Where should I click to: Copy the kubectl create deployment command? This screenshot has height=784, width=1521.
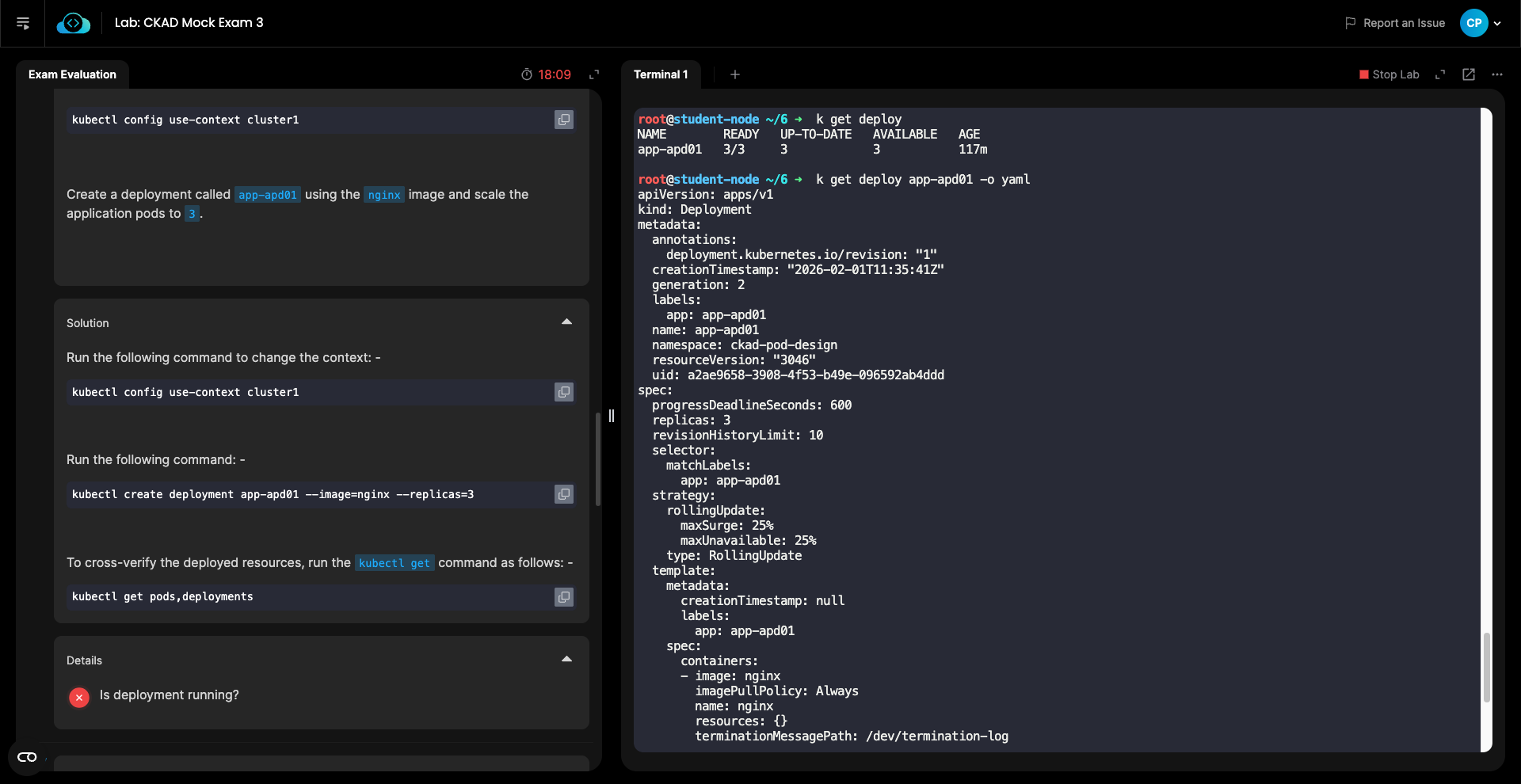tap(563, 494)
